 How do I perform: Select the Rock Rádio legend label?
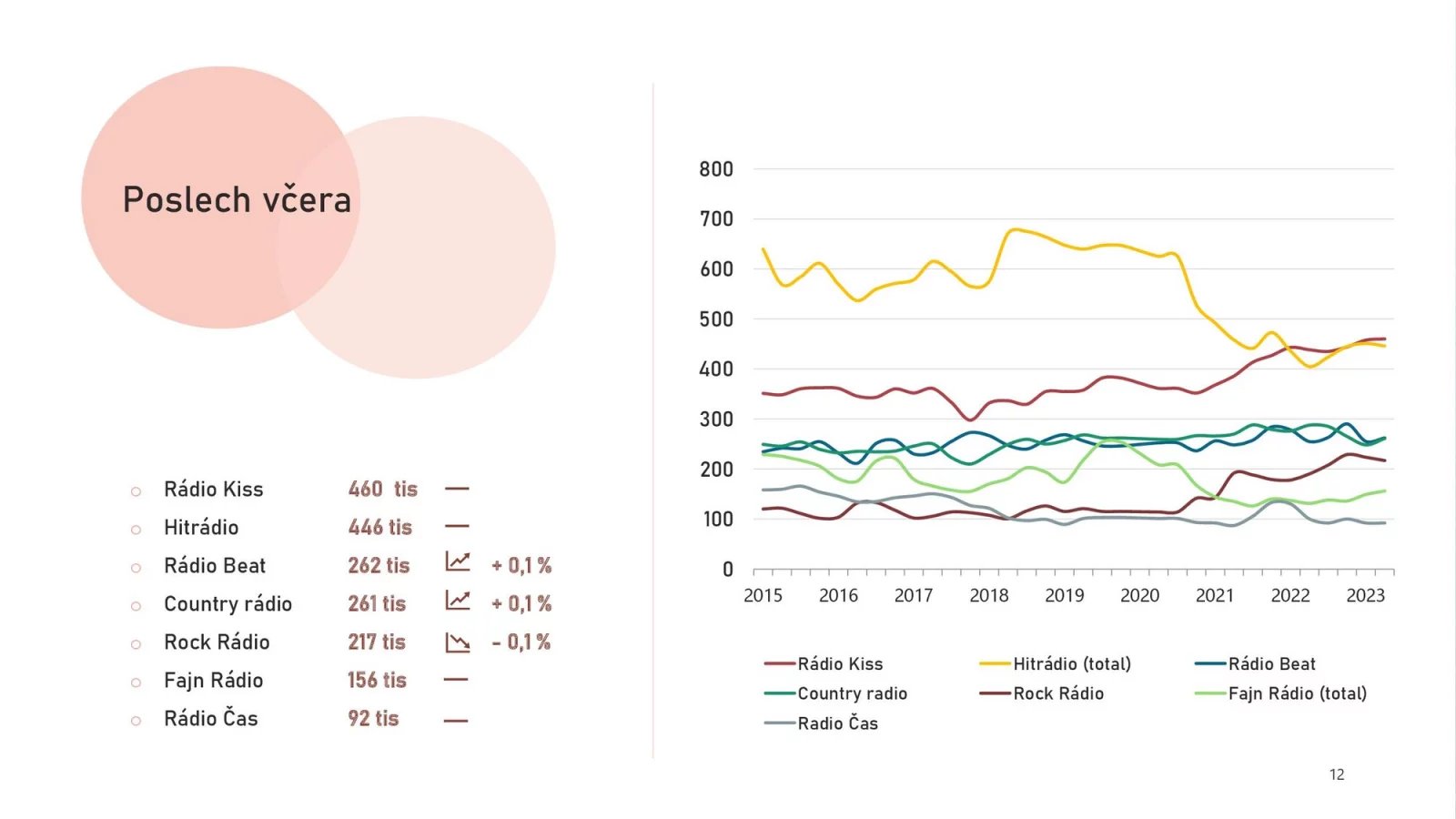tap(1058, 693)
